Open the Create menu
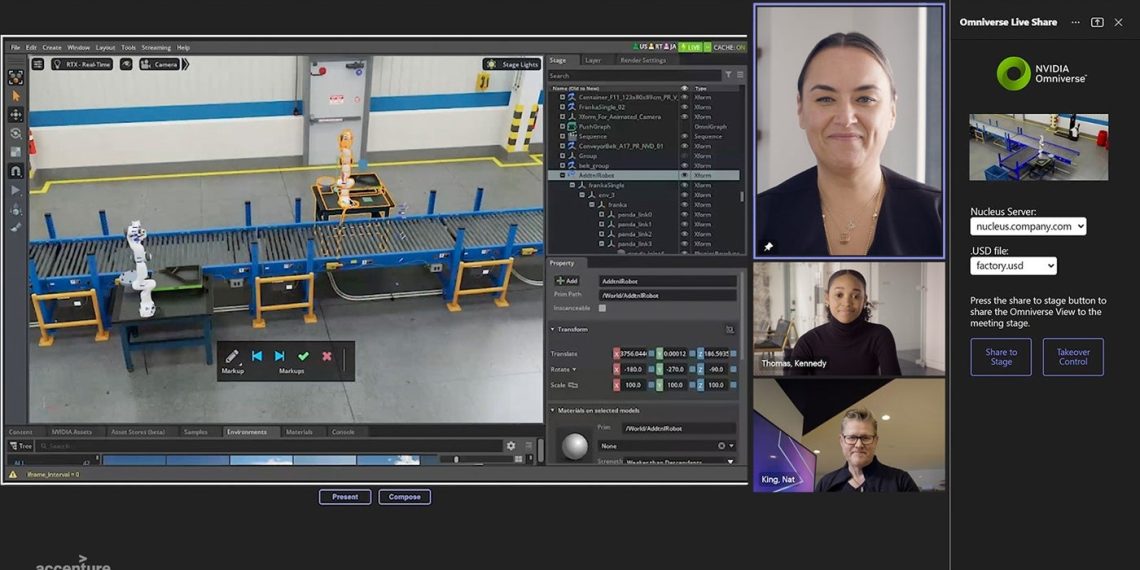This screenshot has height=570, width=1140. (x=52, y=47)
